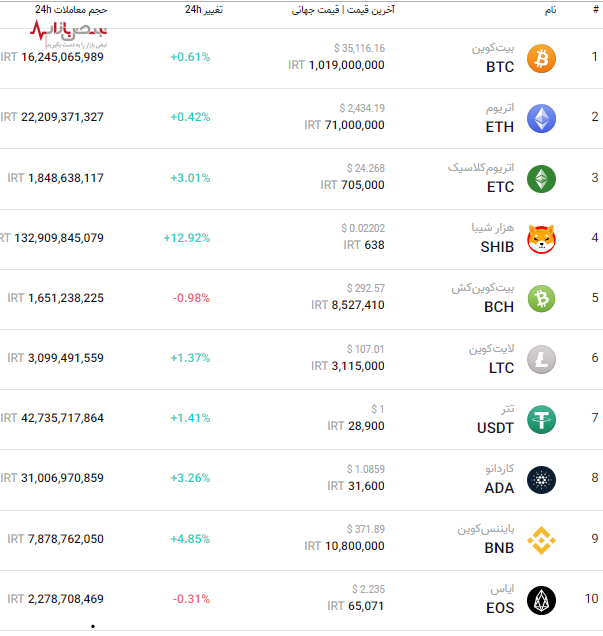Sort by the last price column header
Image resolution: width=603 pixels, height=636 pixels.
(x=343, y=9)
